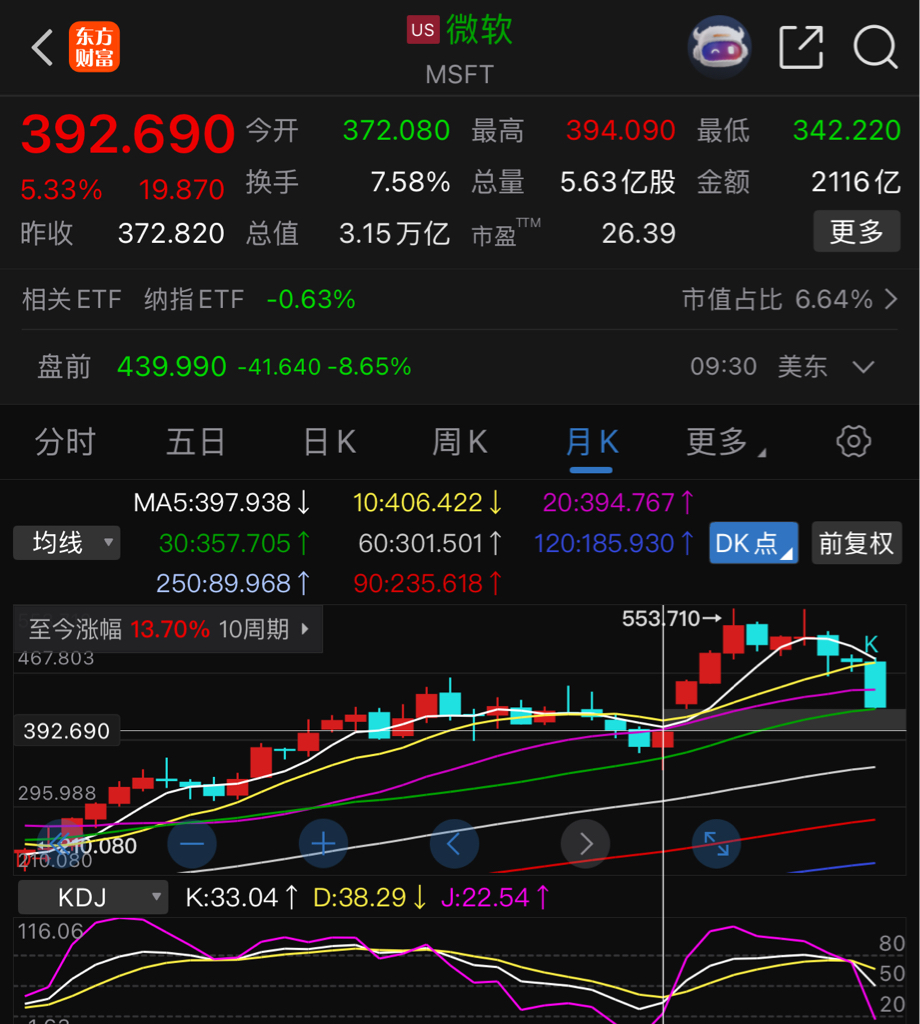Tap the K signal marker on chart
The image size is (920, 1024).
pyautogui.click(x=870, y=644)
